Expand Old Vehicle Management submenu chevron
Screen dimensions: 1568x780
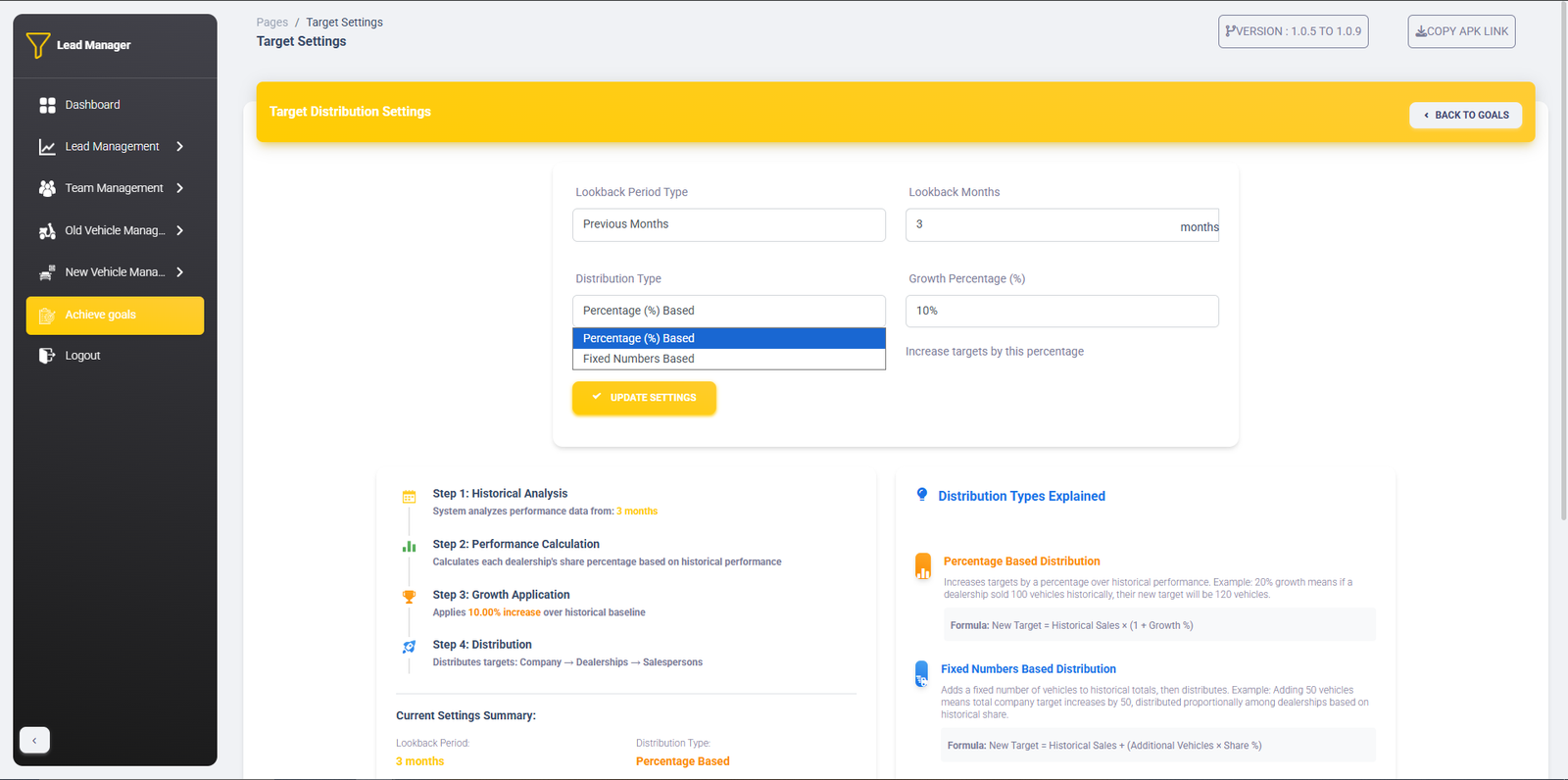180,231
